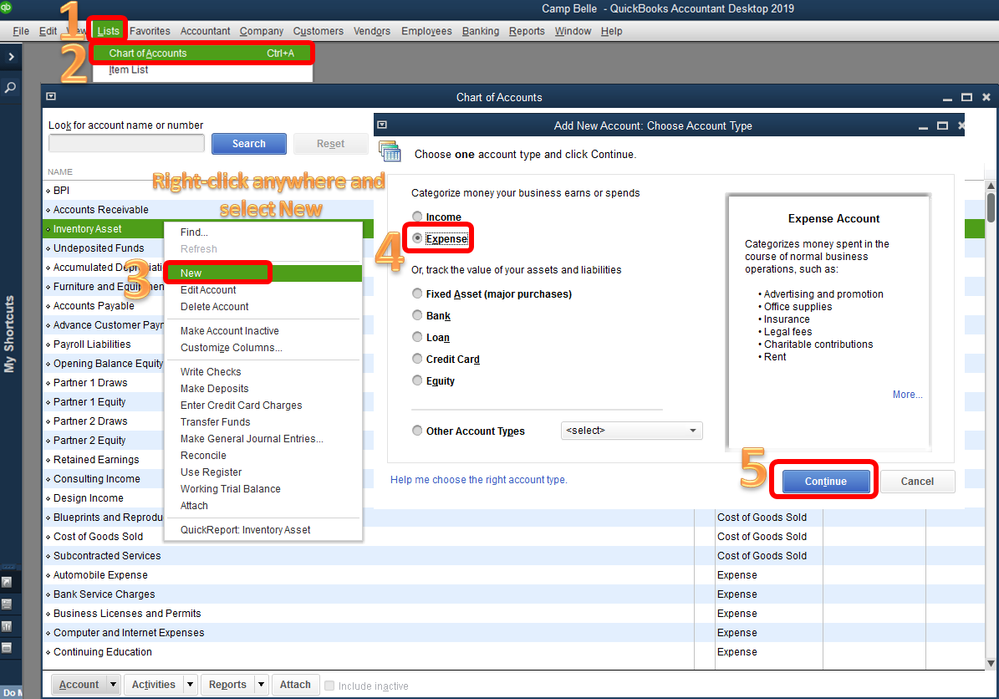Image resolution: width=999 pixels, height=699 pixels.
Task: Click the account name search field
Action: coord(126,143)
